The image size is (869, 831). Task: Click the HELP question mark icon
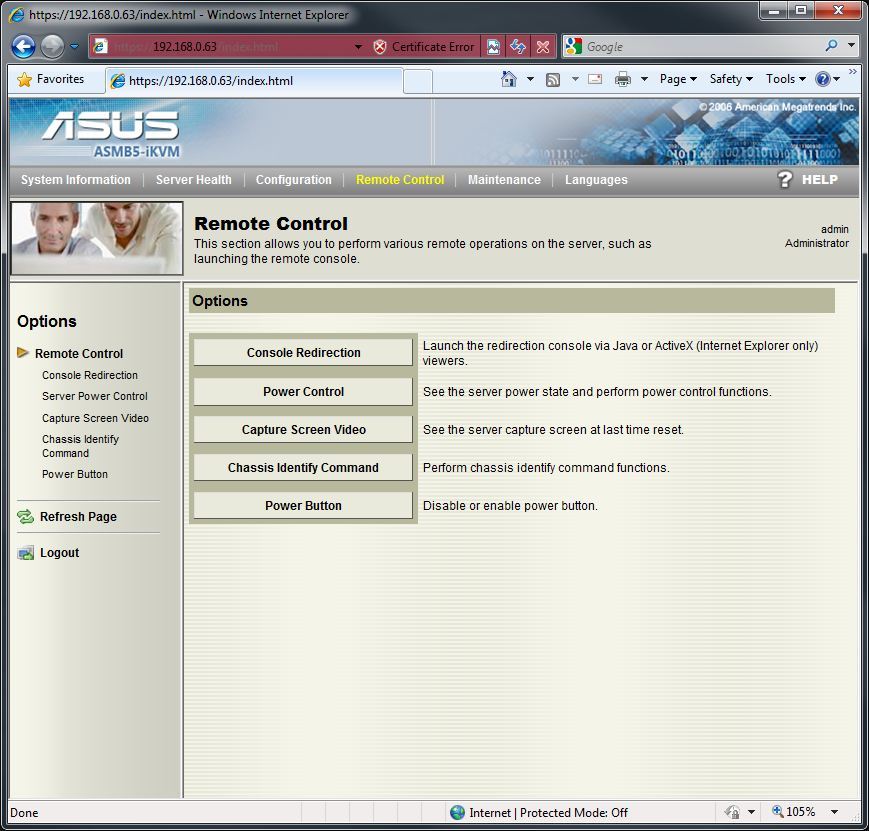pos(785,180)
